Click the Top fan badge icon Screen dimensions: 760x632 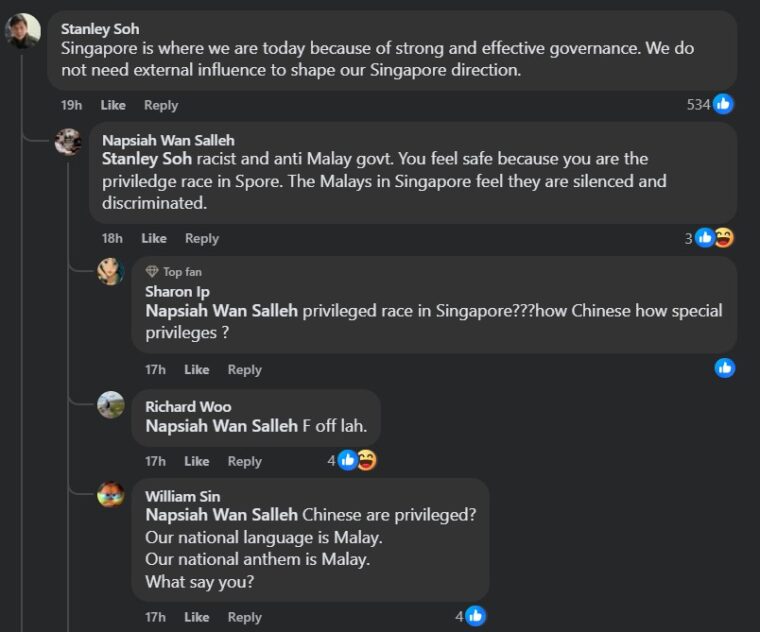click(x=152, y=272)
